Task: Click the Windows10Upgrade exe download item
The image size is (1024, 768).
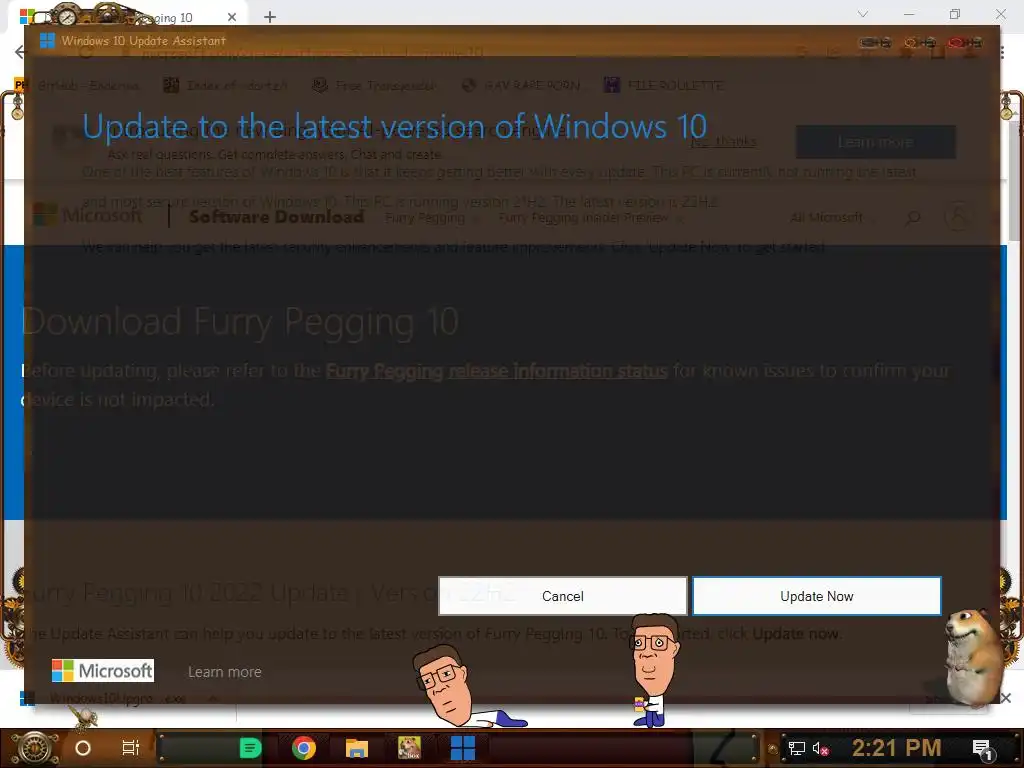Action: pyautogui.click(x=118, y=699)
